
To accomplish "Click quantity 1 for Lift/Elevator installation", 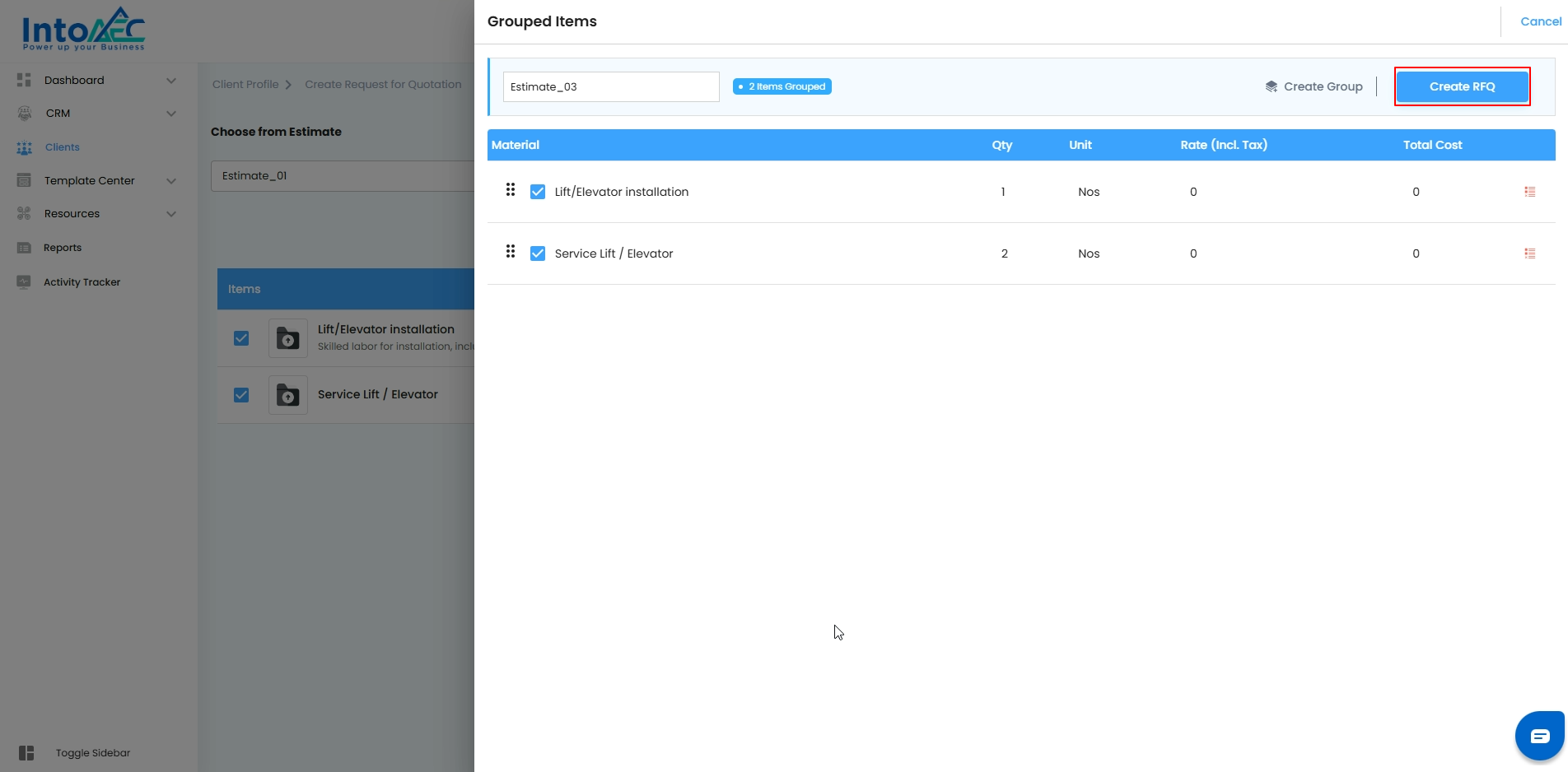I will click(1003, 192).
